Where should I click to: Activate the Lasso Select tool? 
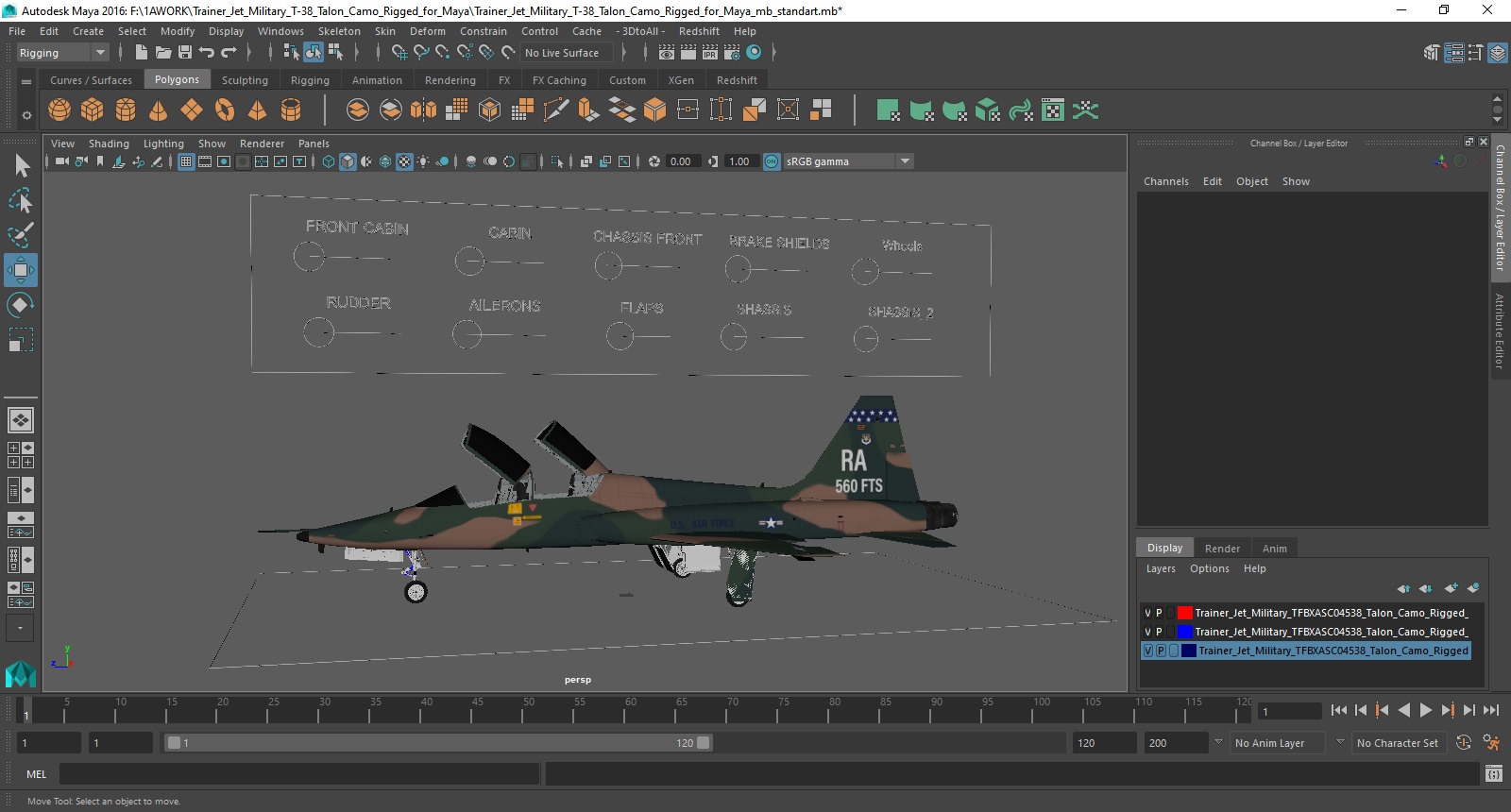coord(21,200)
